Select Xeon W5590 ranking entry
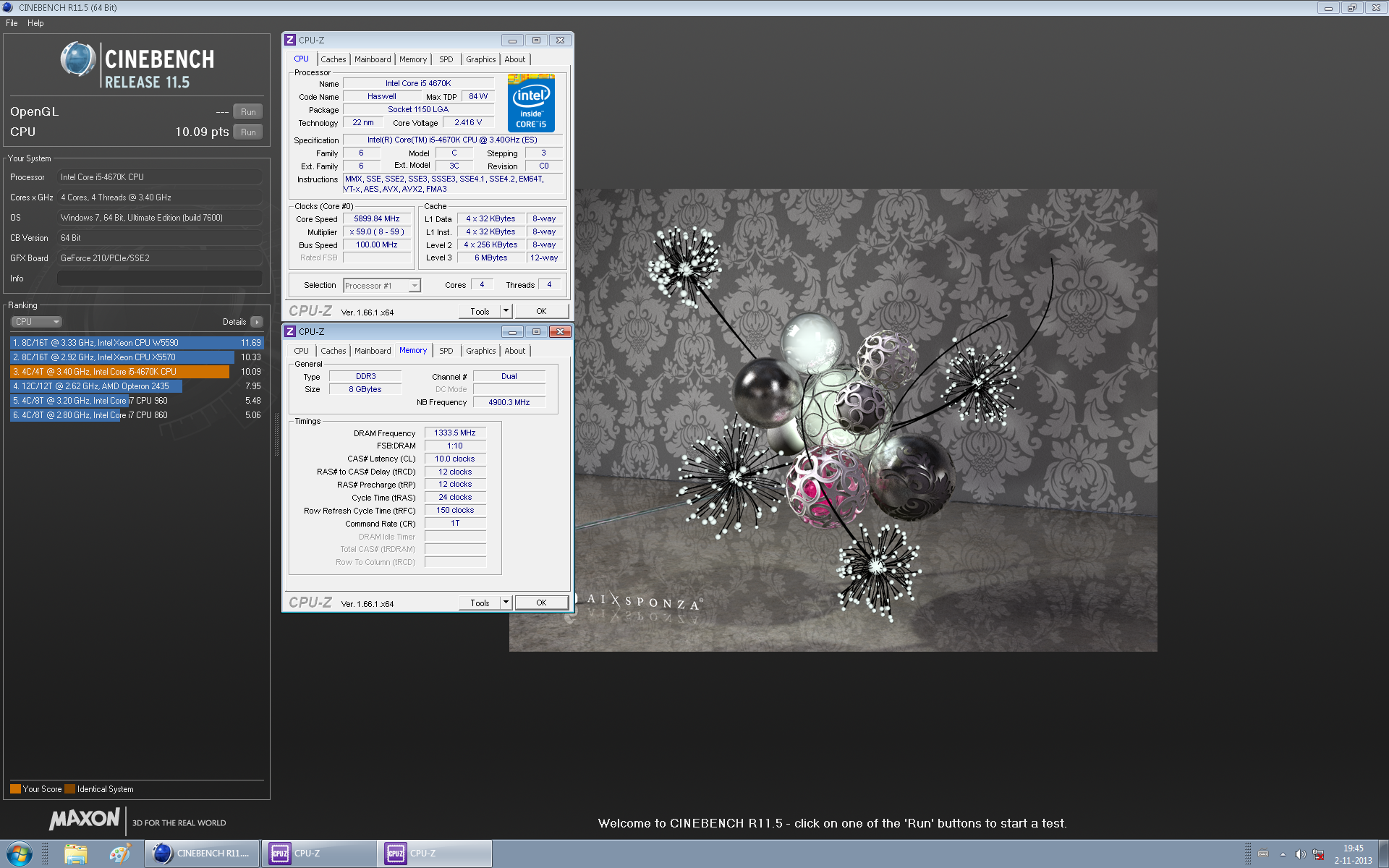The width and height of the screenshot is (1389, 868). click(137, 343)
